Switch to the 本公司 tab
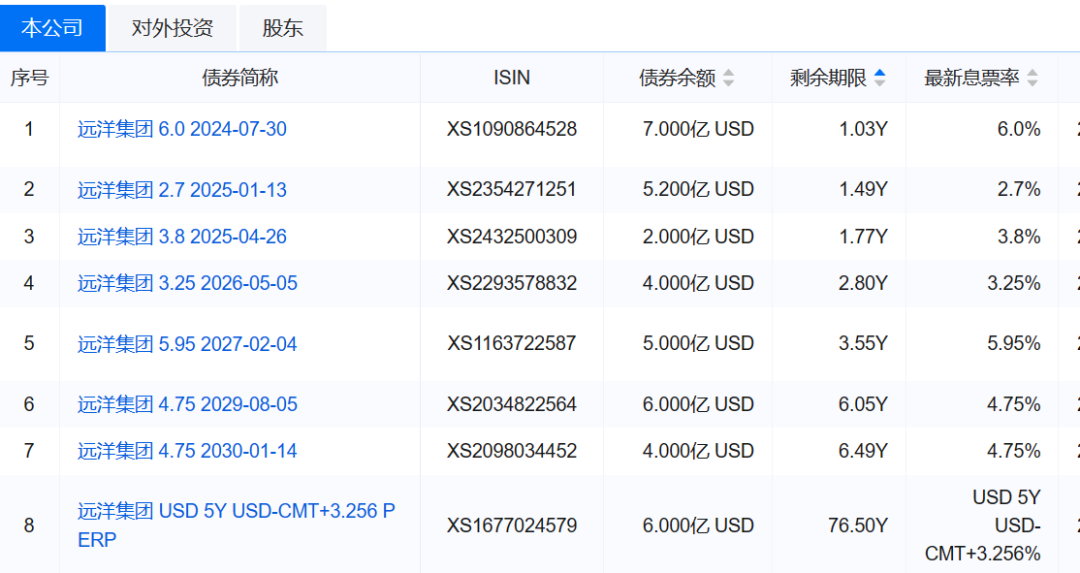The height and width of the screenshot is (573, 1080). click(x=52, y=28)
